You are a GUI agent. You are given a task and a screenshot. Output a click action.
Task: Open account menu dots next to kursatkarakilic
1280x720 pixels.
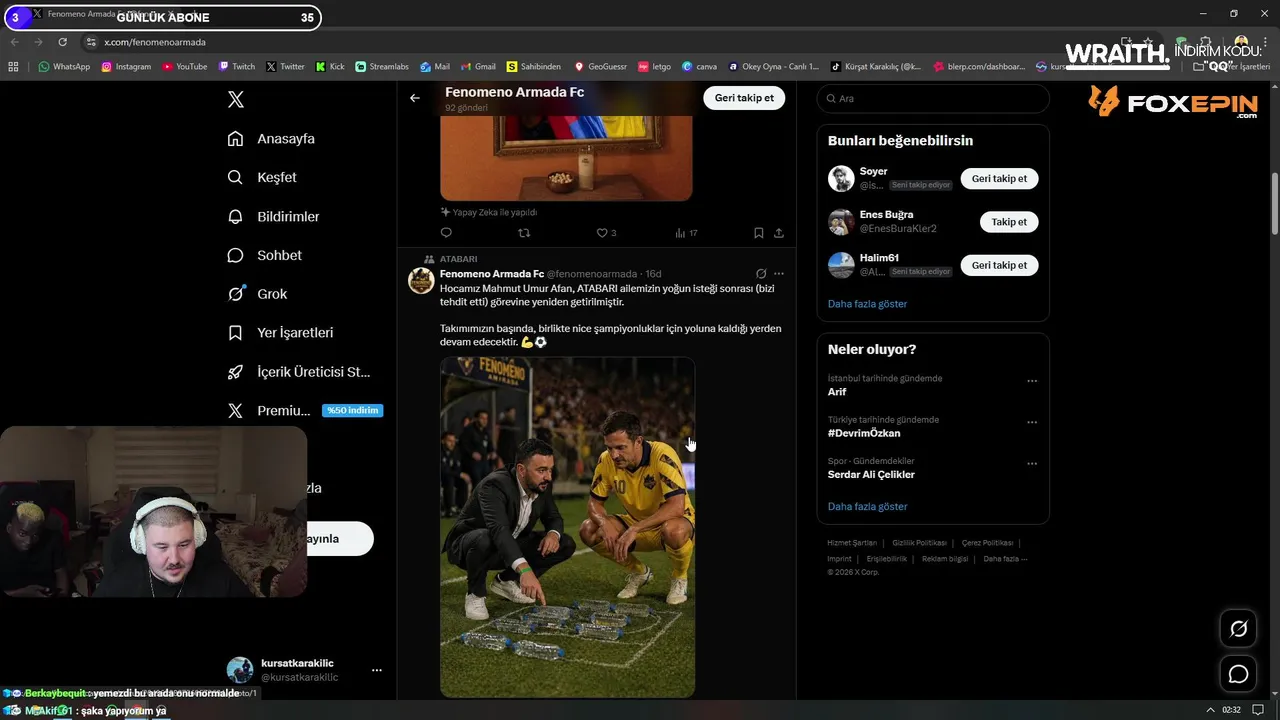tap(377, 670)
